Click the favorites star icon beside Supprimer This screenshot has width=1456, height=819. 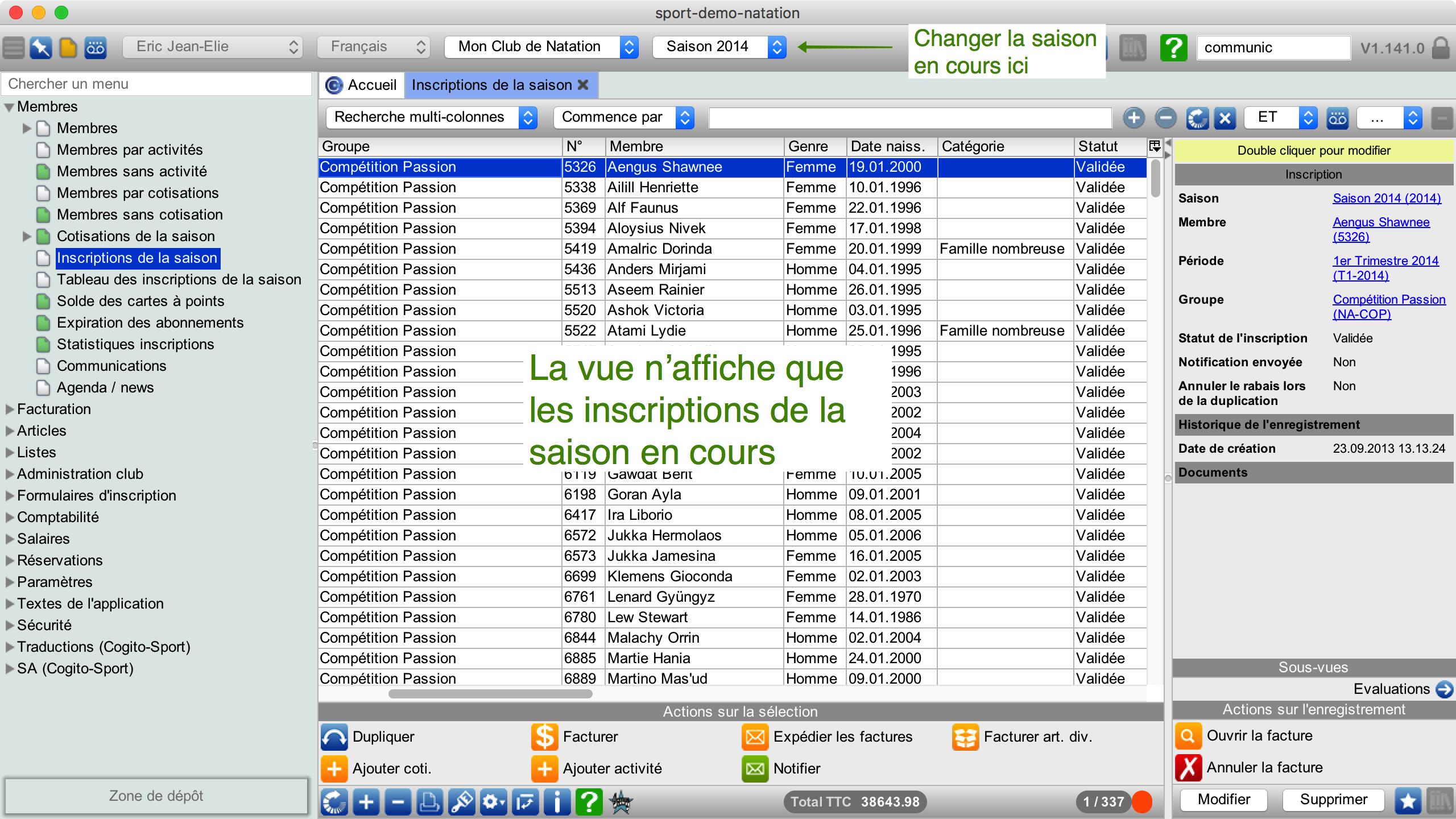coord(1408,800)
